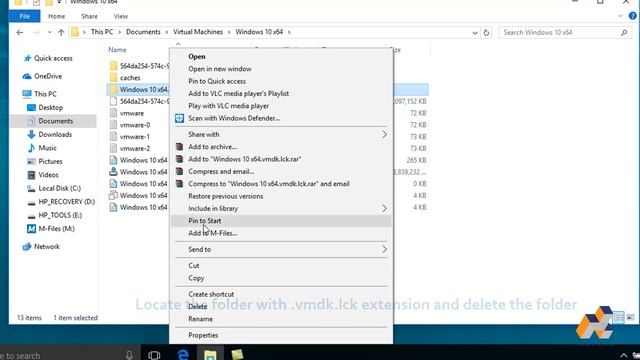This screenshot has width=640, height=360.
Task: Open File Explorer taskbar icon
Action: (210, 354)
